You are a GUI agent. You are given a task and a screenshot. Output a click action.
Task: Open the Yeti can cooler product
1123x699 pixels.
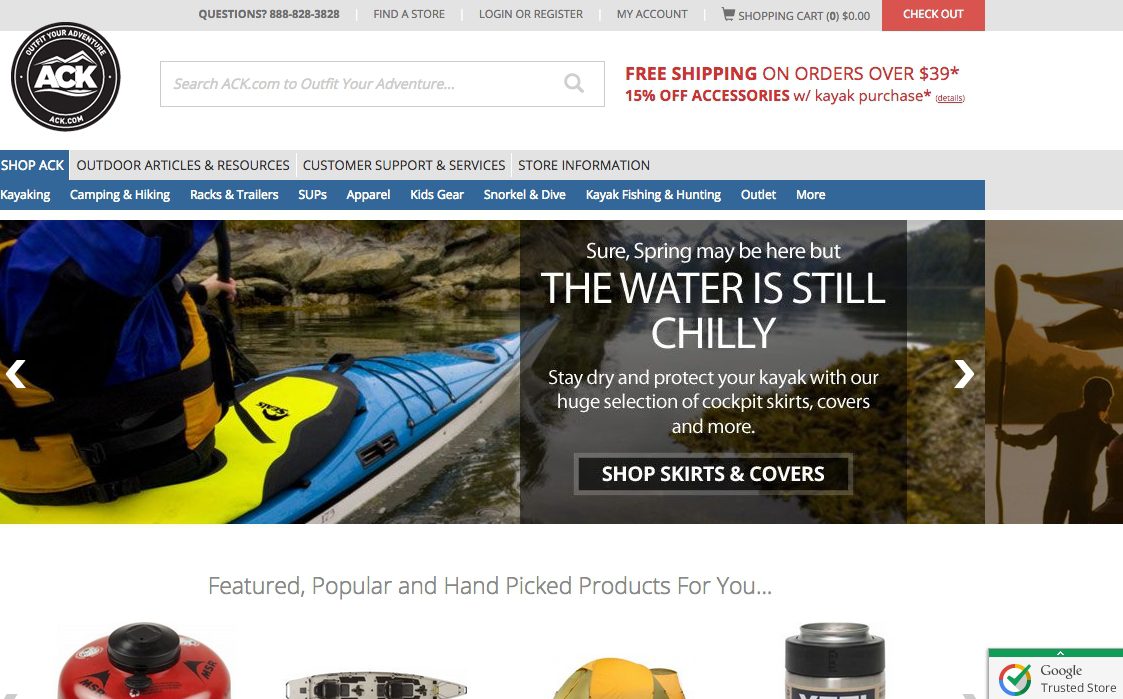(x=834, y=661)
